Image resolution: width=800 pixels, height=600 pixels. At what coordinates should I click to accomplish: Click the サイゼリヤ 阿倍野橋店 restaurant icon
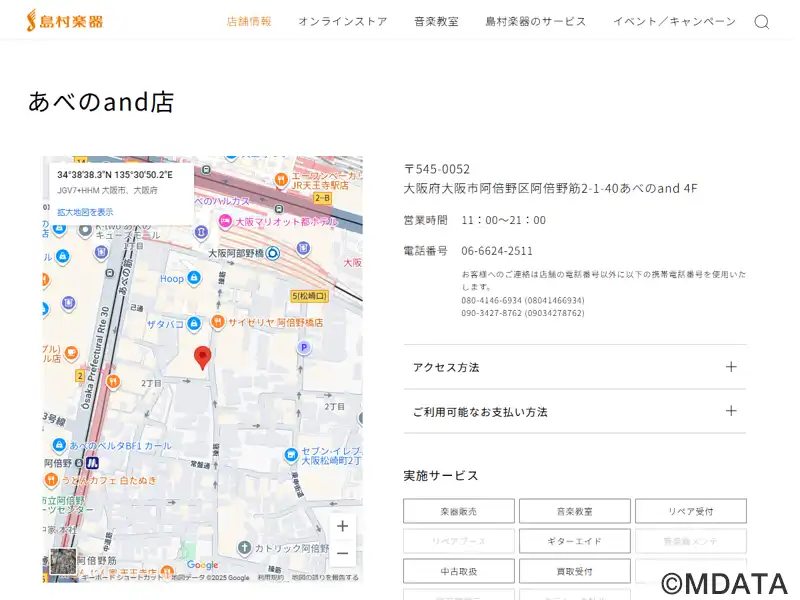[x=217, y=322]
